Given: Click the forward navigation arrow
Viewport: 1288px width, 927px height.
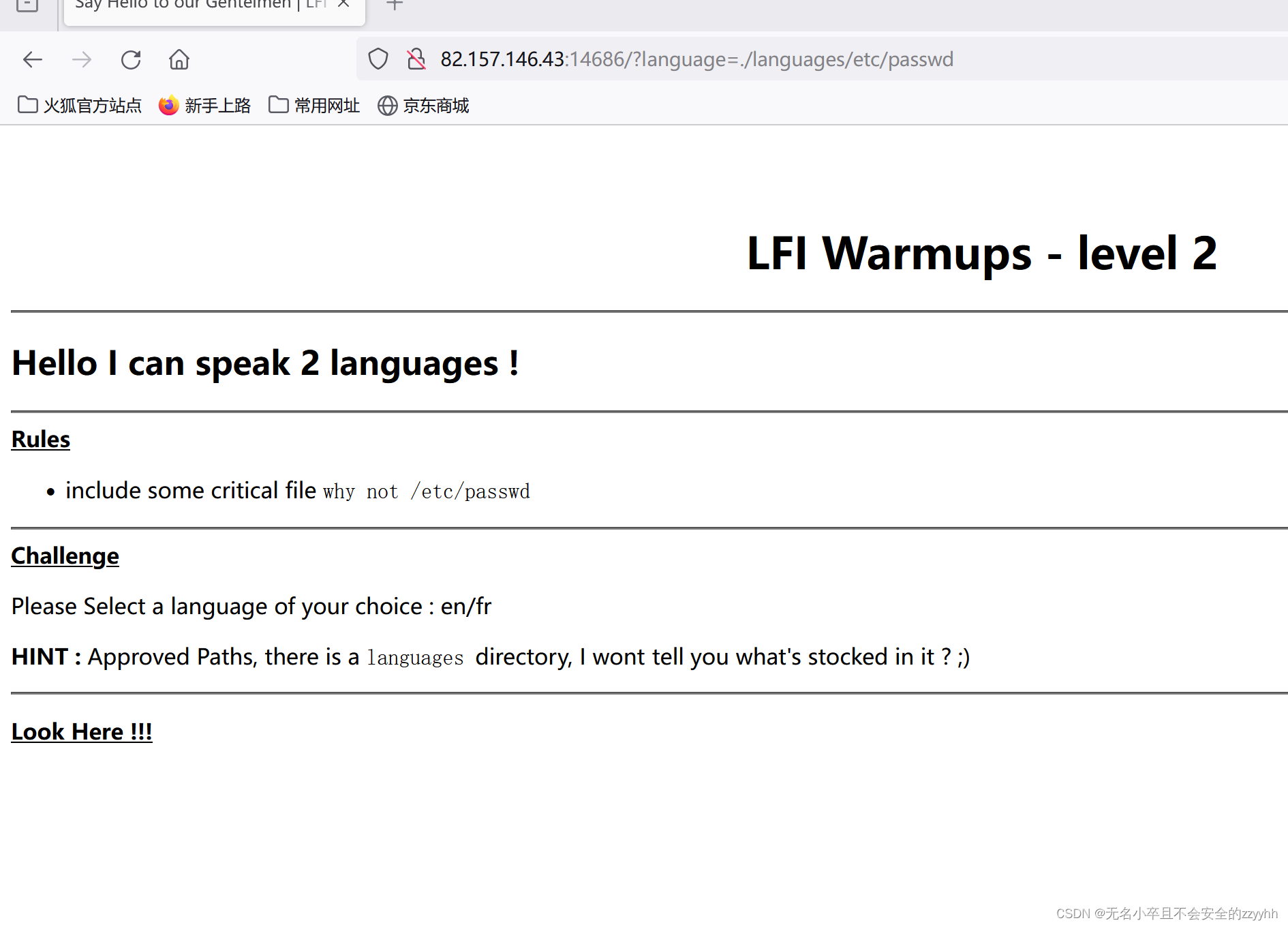Looking at the screenshot, I should click(82, 60).
